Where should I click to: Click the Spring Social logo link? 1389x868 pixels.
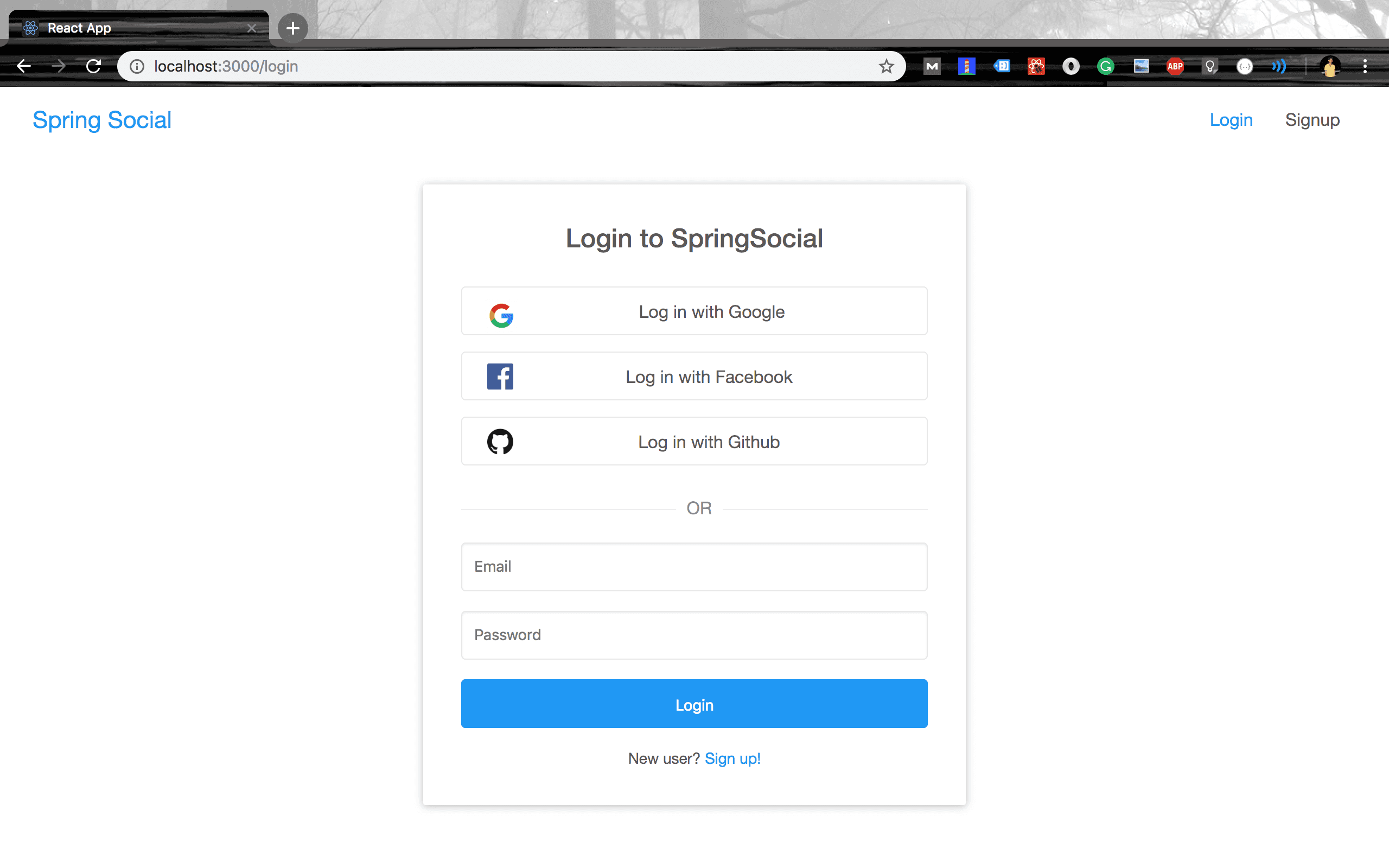click(102, 119)
